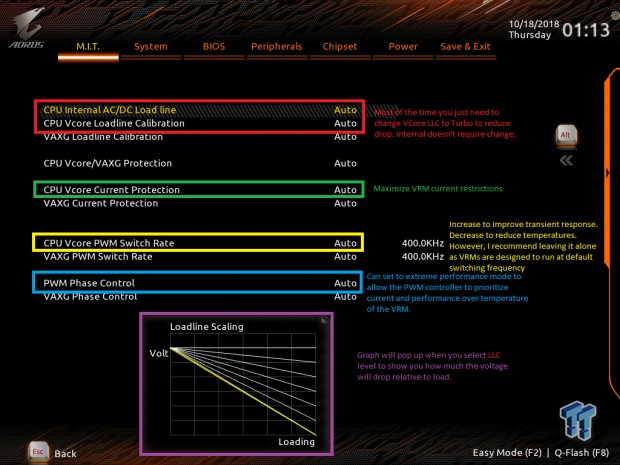Image resolution: width=620 pixels, height=465 pixels.
Task: Open Auto value for CPU Vcore PWM Switch Rate
Action: pos(345,243)
